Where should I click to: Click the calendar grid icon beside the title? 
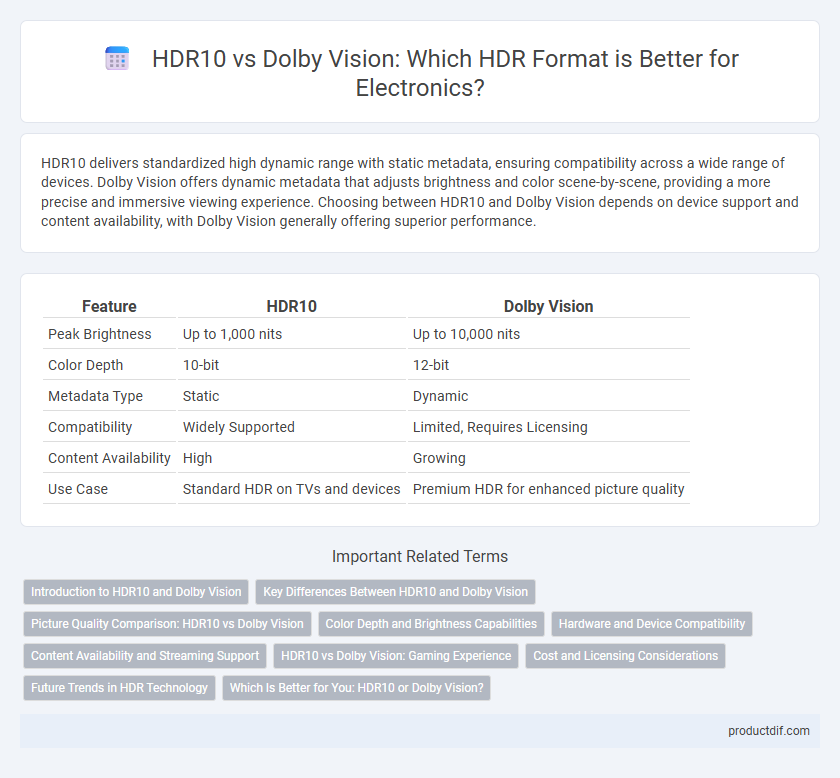click(117, 58)
